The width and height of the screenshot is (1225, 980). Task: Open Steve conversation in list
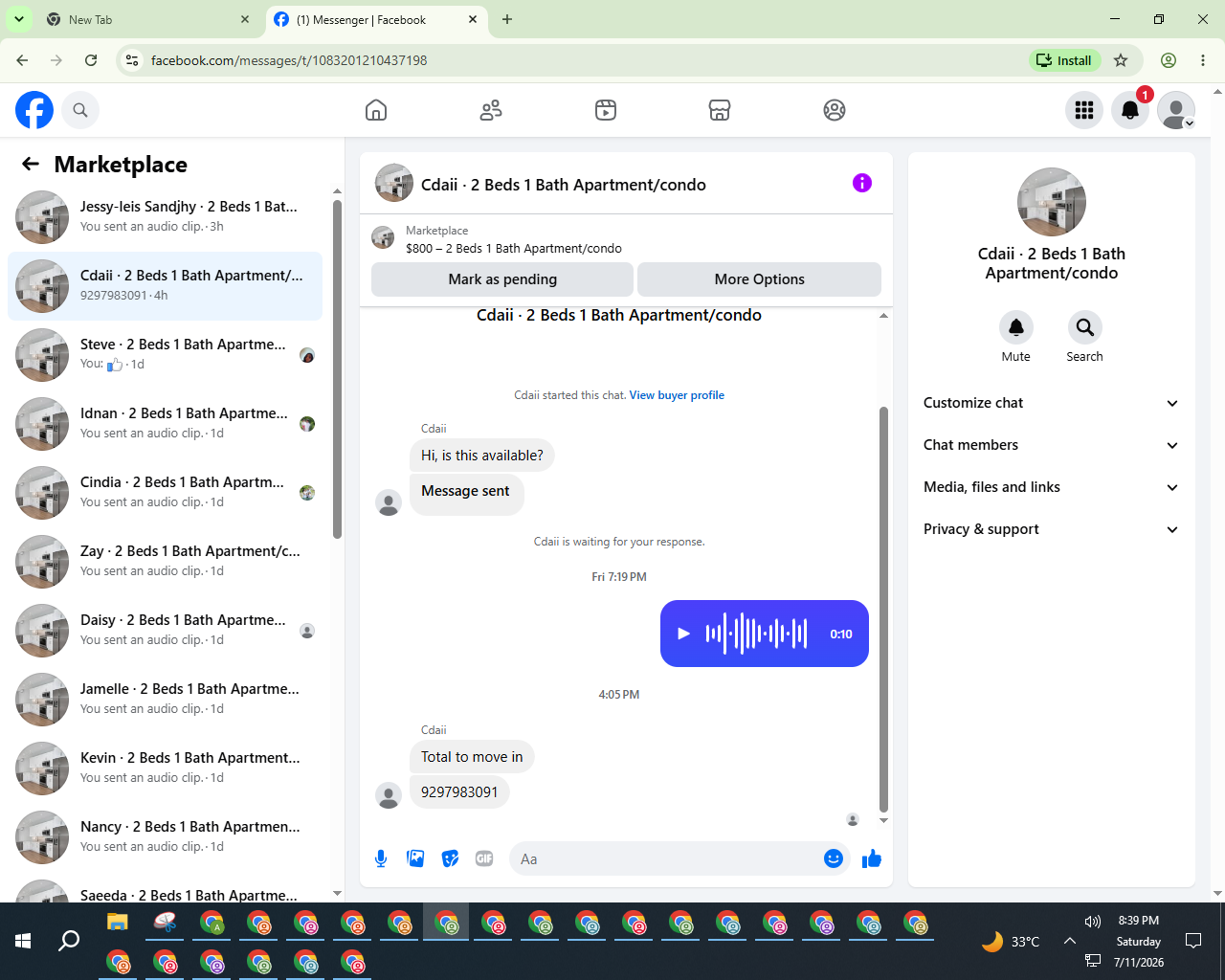pyautogui.click(x=165, y=355)
